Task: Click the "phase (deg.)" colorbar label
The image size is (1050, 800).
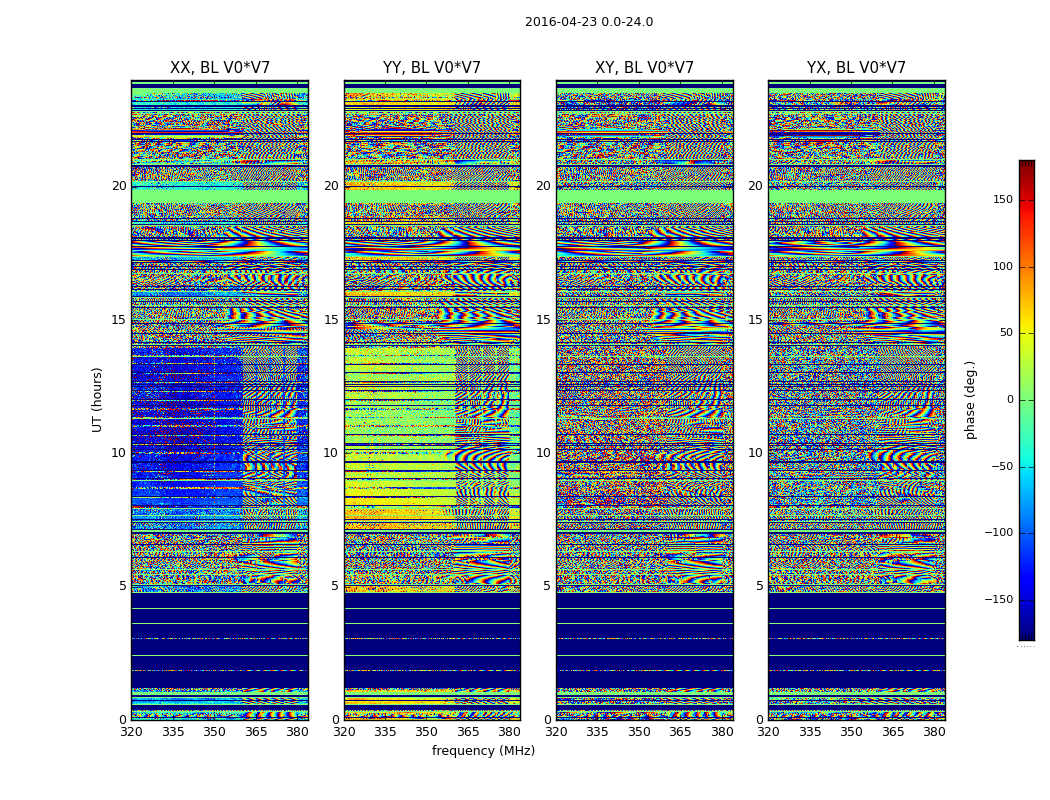Action: (970, 400)
